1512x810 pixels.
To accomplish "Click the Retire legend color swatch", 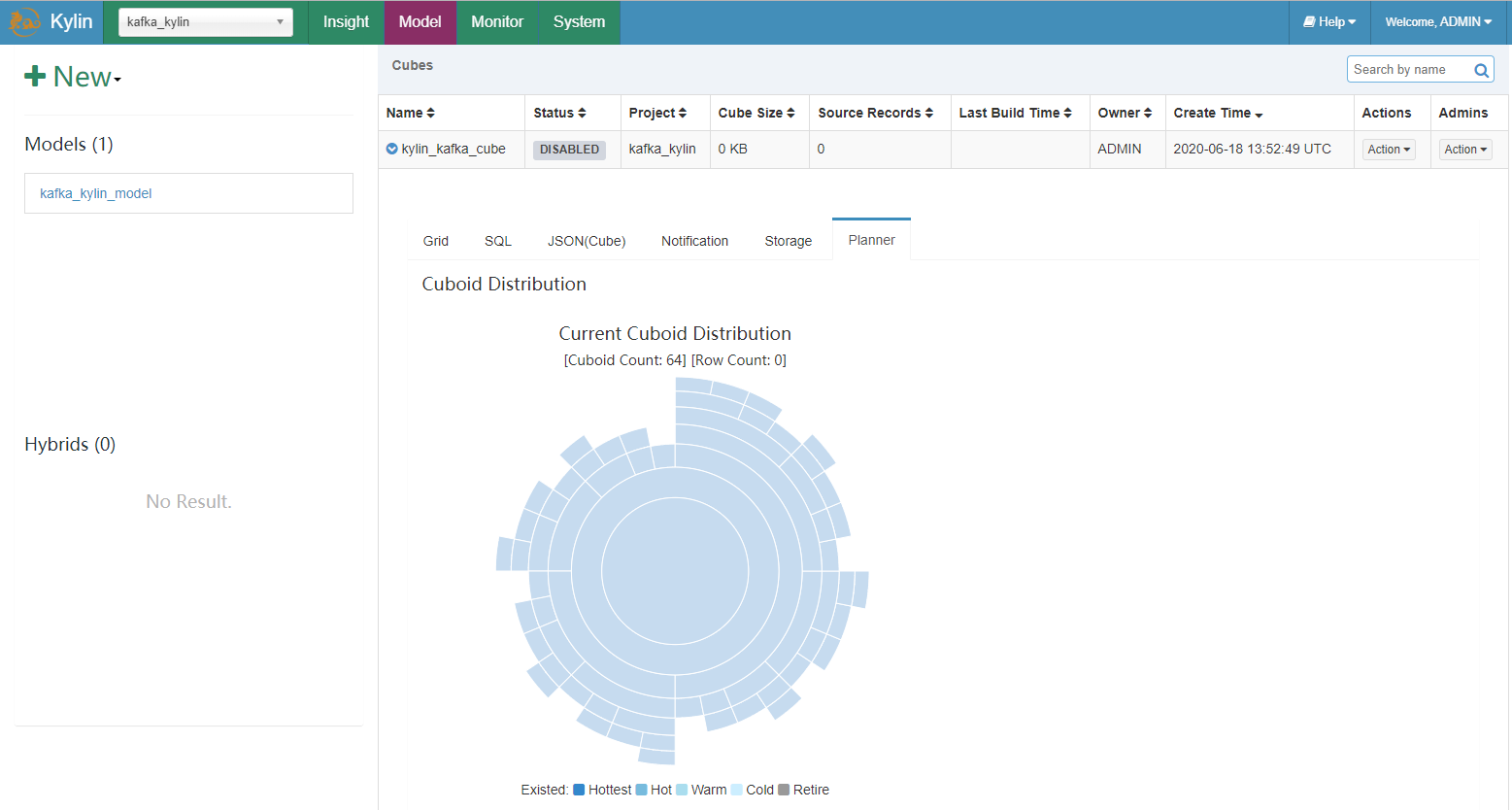I will 784,790.
